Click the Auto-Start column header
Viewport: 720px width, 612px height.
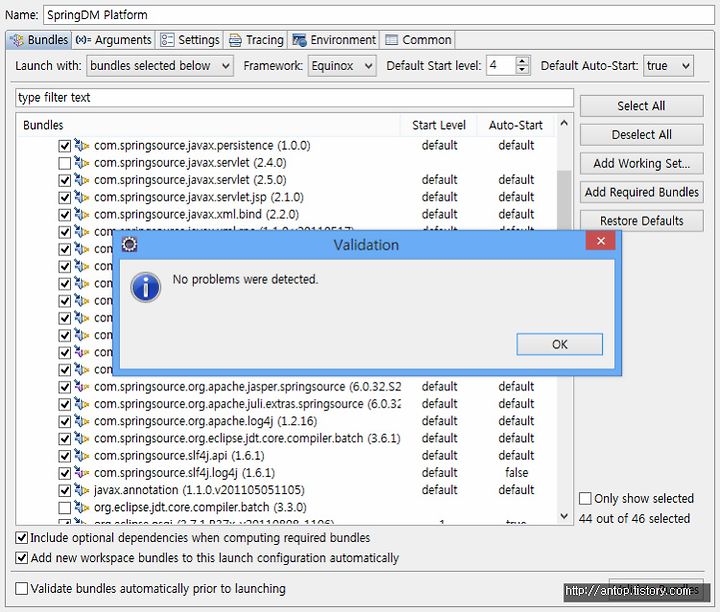click(x=516, y=125)
